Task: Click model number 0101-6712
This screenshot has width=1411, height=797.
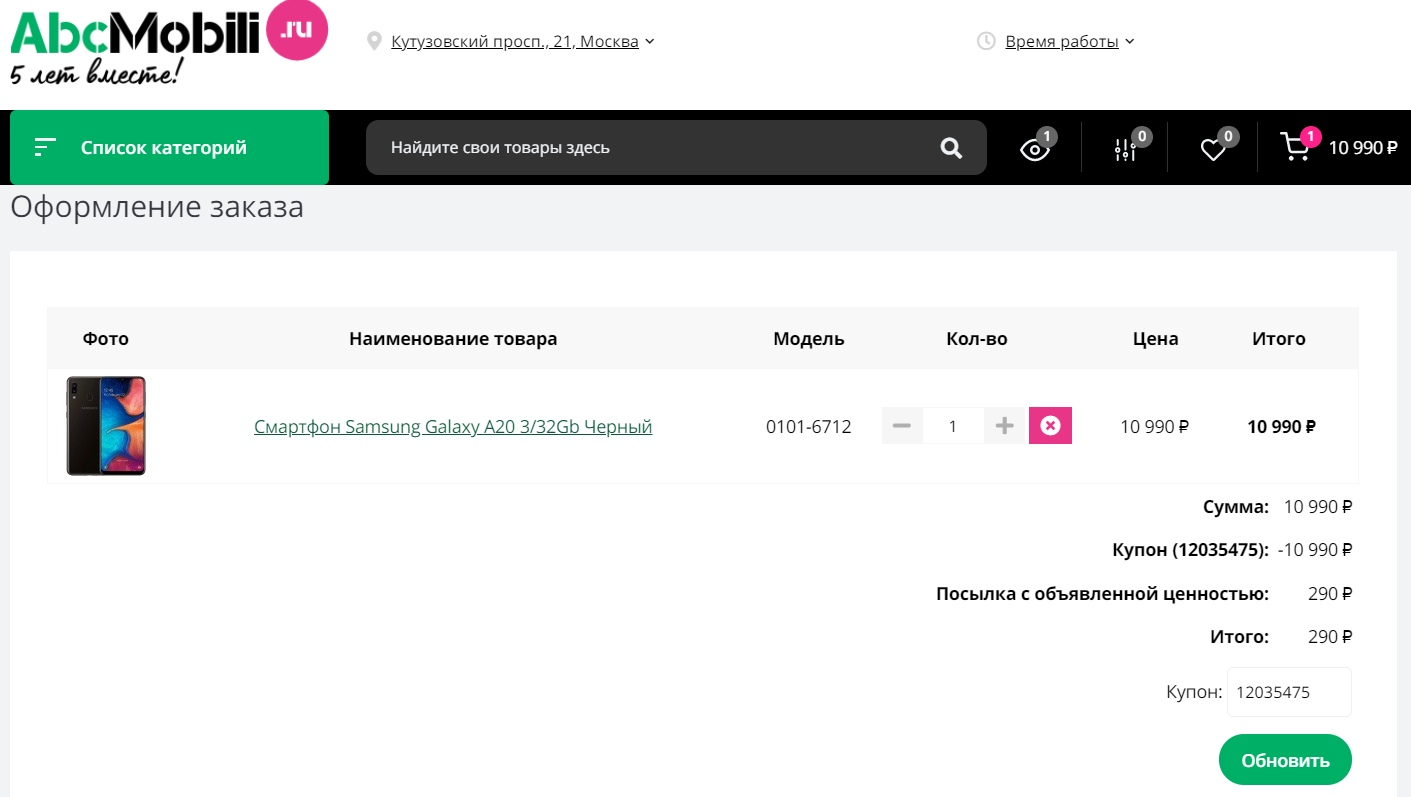Action: coord(809,427)
